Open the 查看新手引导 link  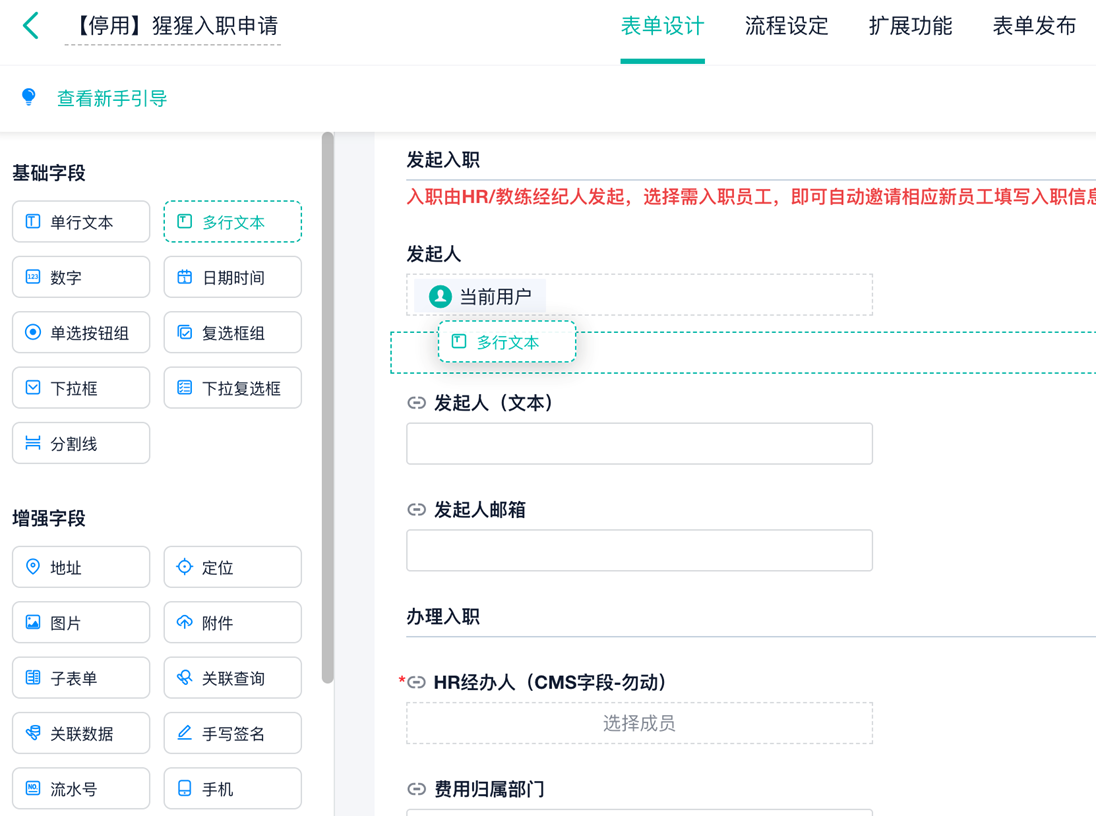(x=111, y=98)
